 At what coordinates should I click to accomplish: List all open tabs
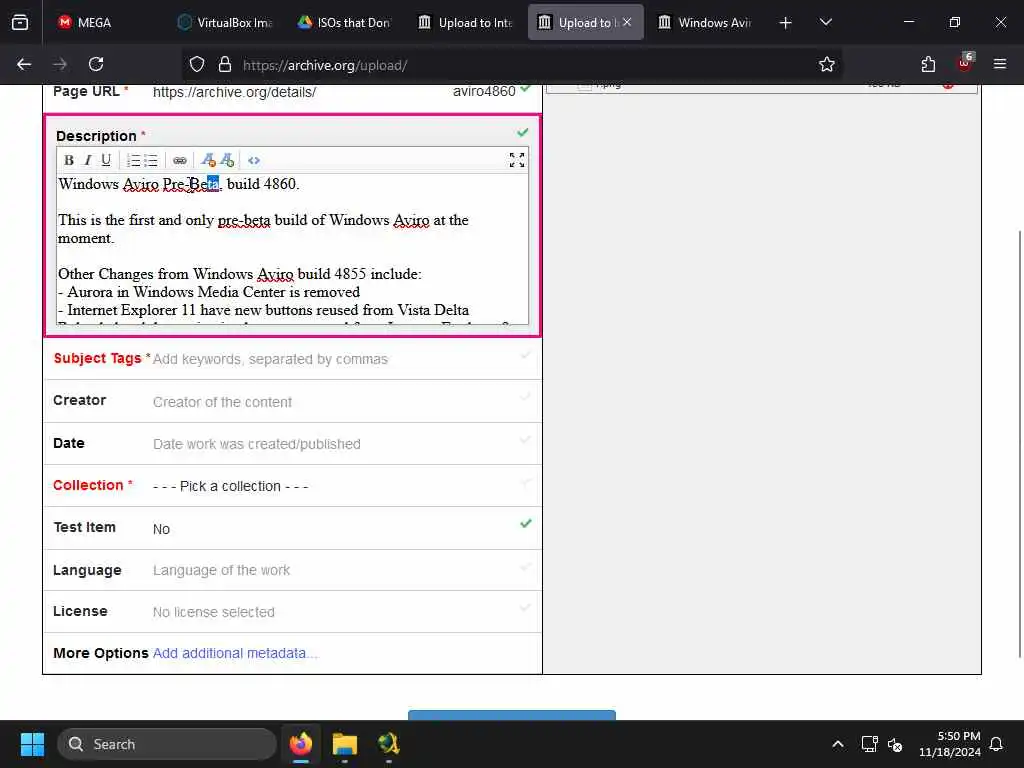pos(825,22)
